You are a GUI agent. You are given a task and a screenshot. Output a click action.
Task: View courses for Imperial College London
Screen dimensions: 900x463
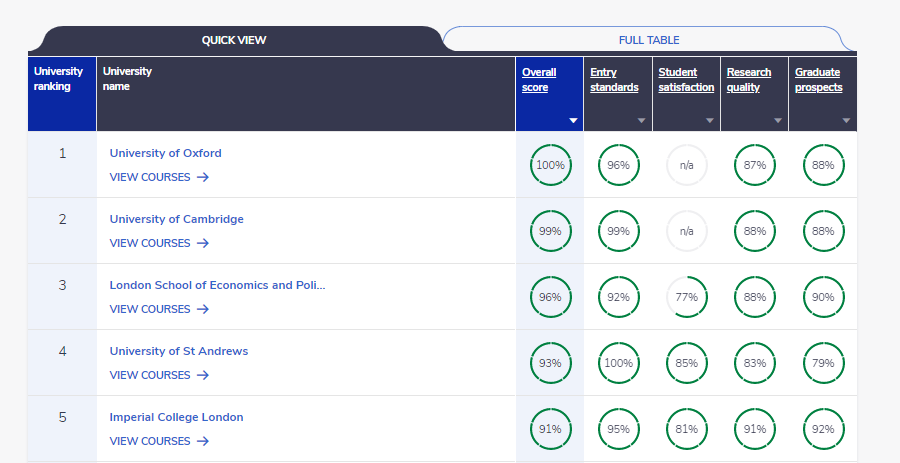pyautogui.click(x=159, y=441)
